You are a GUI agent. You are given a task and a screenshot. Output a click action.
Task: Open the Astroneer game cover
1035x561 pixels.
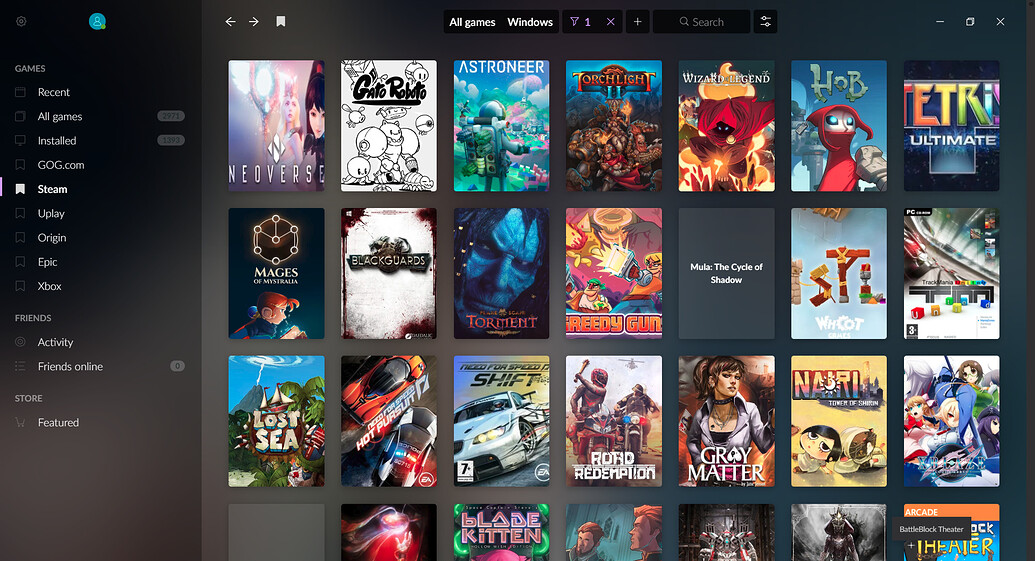(x=502, y=126)
